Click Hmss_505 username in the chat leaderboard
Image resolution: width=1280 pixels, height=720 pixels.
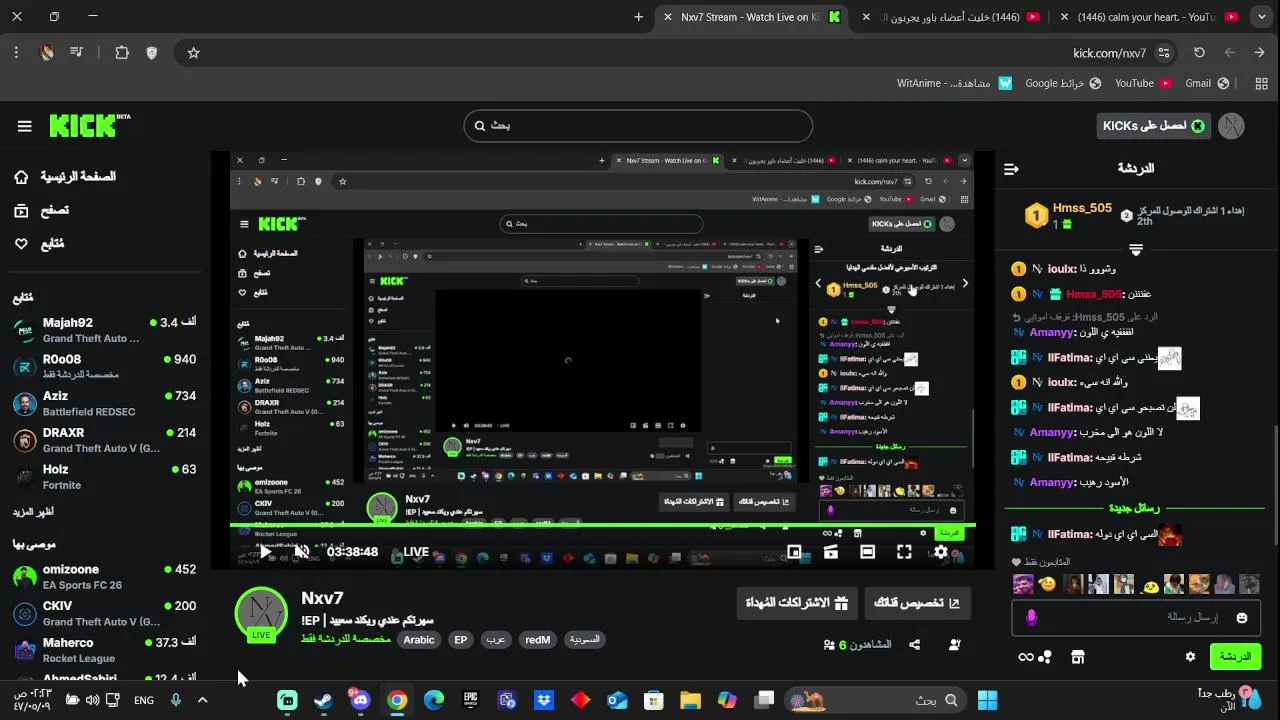click(x=1082, y=208)
